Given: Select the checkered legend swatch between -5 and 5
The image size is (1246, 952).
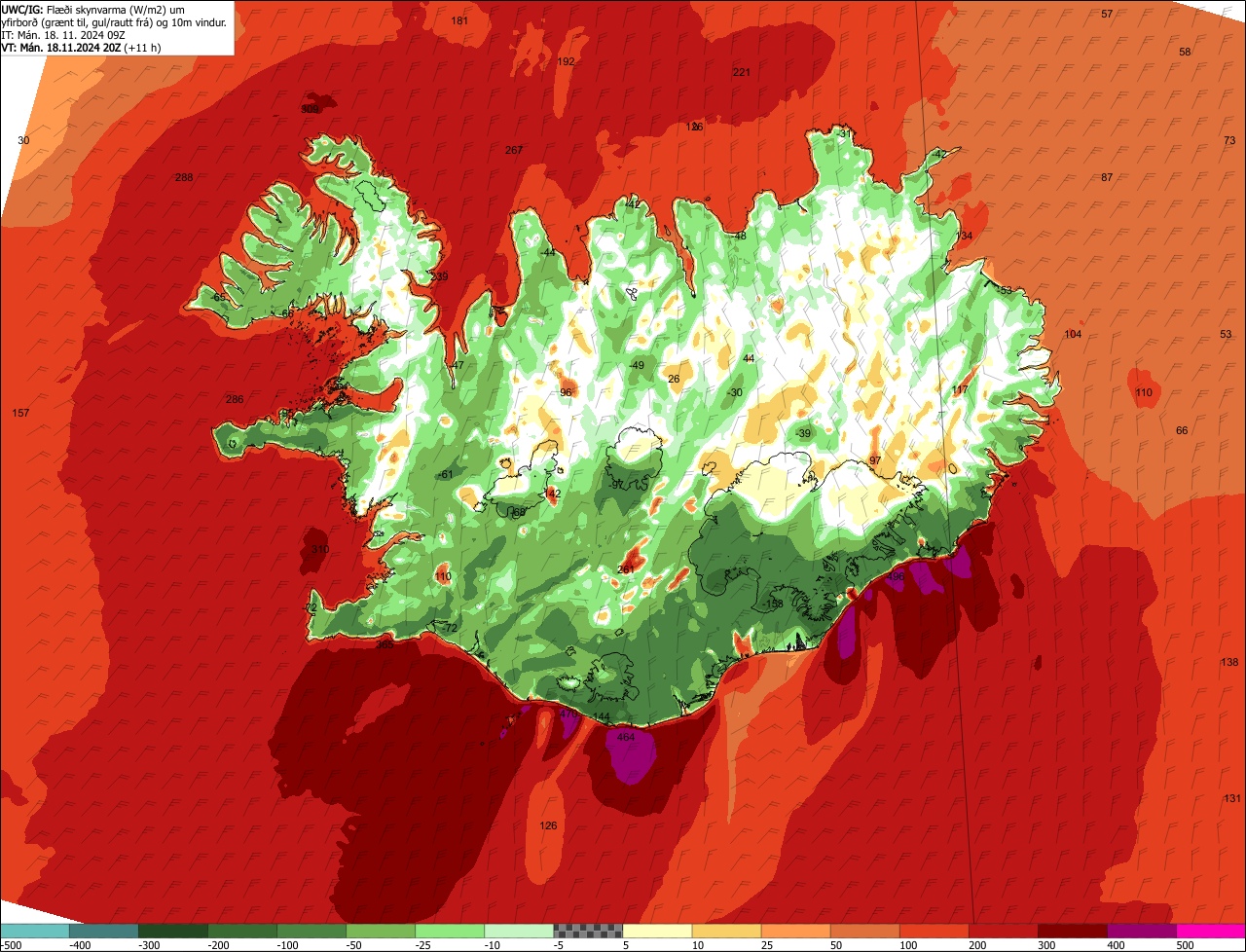Looking at the screenshot, I should [588, 931].
